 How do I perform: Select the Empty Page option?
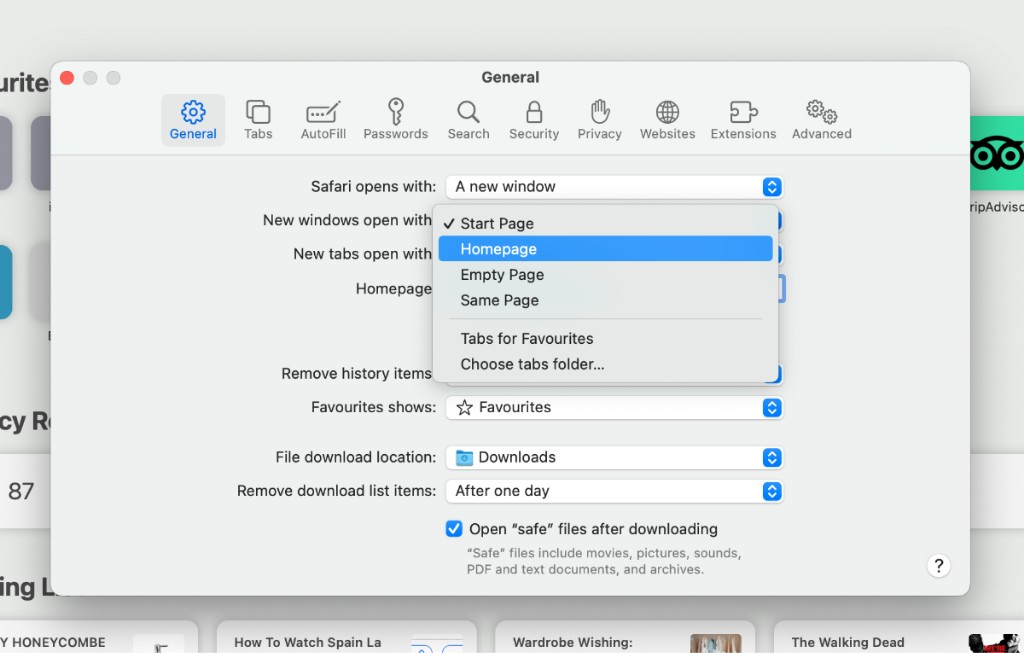click(605, 275)
